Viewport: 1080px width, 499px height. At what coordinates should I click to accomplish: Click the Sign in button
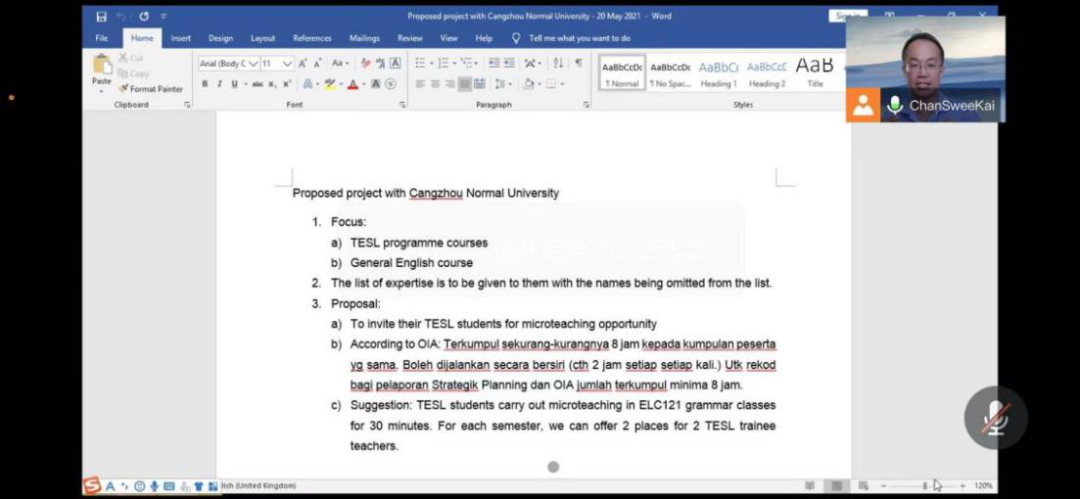pos(847,16)
